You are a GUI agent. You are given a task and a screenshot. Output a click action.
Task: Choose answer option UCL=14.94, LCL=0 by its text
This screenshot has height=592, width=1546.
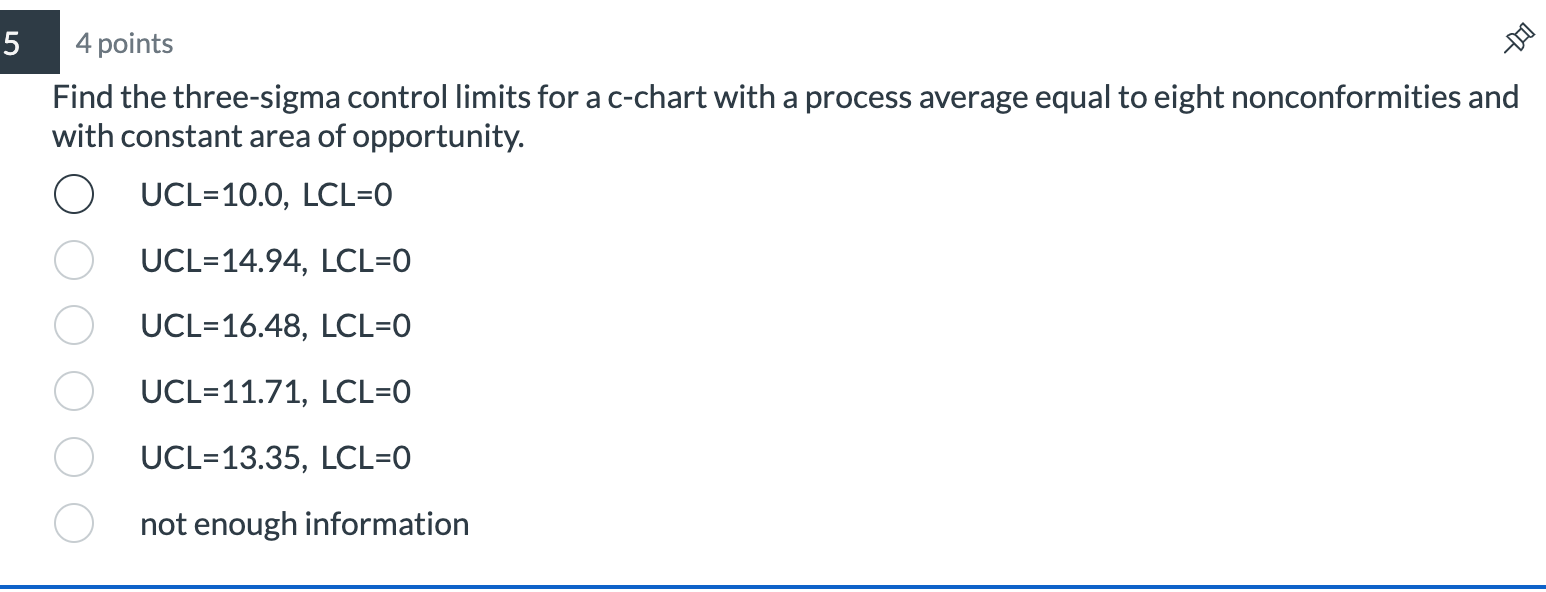276,261
